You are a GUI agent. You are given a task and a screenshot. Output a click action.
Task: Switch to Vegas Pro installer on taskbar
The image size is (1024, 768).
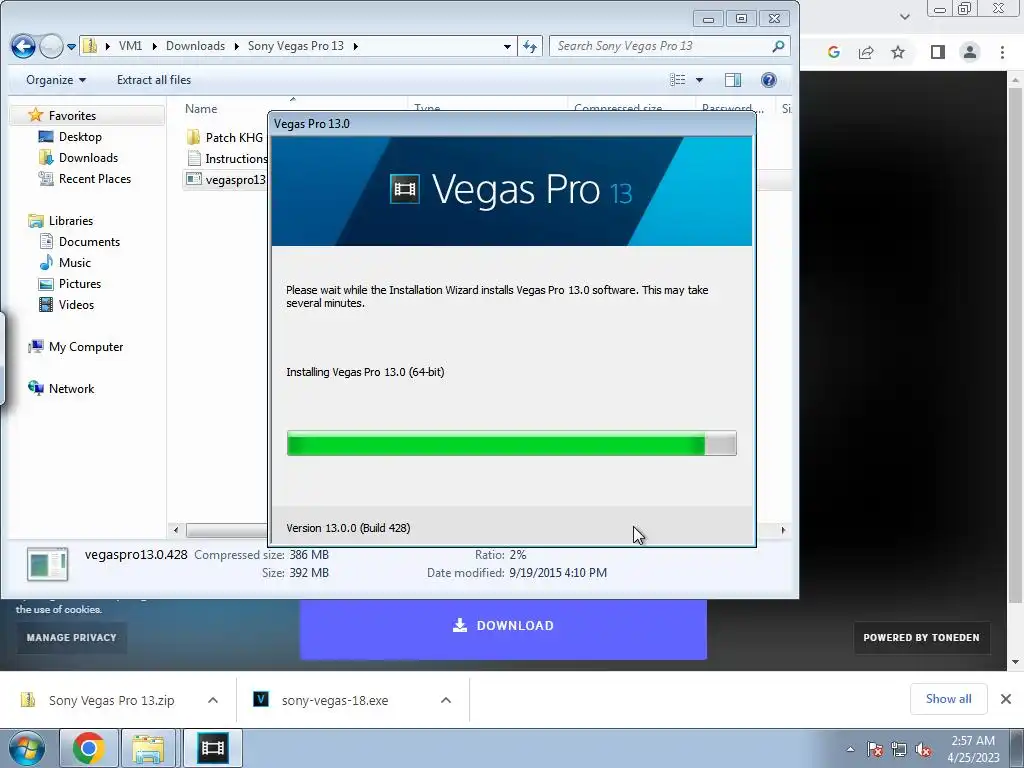pyautogui.click(x=213, y=748)
